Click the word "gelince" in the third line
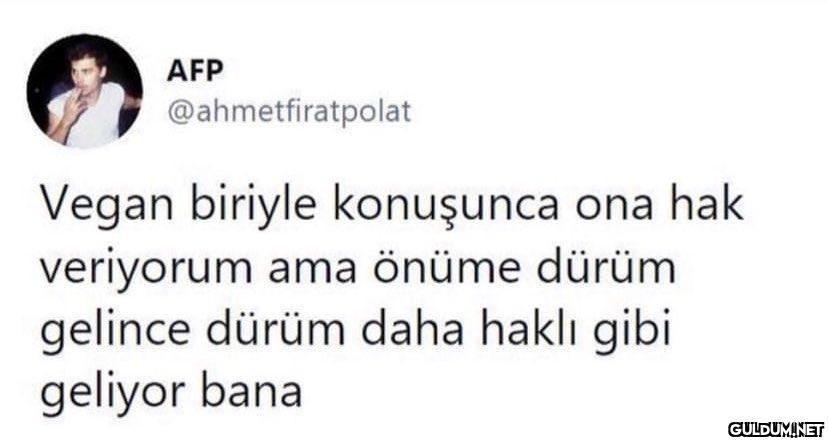 115,331
